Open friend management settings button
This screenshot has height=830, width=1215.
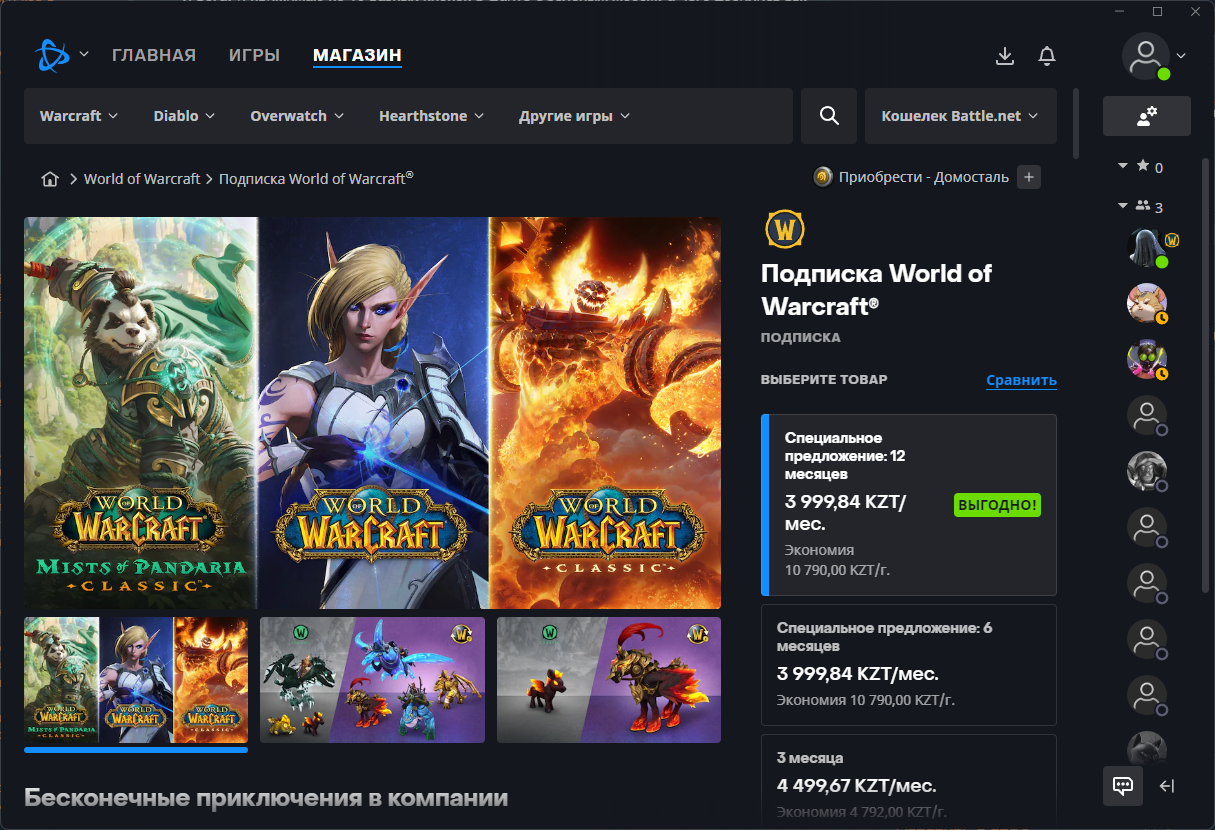click(x=1146, y=116)
